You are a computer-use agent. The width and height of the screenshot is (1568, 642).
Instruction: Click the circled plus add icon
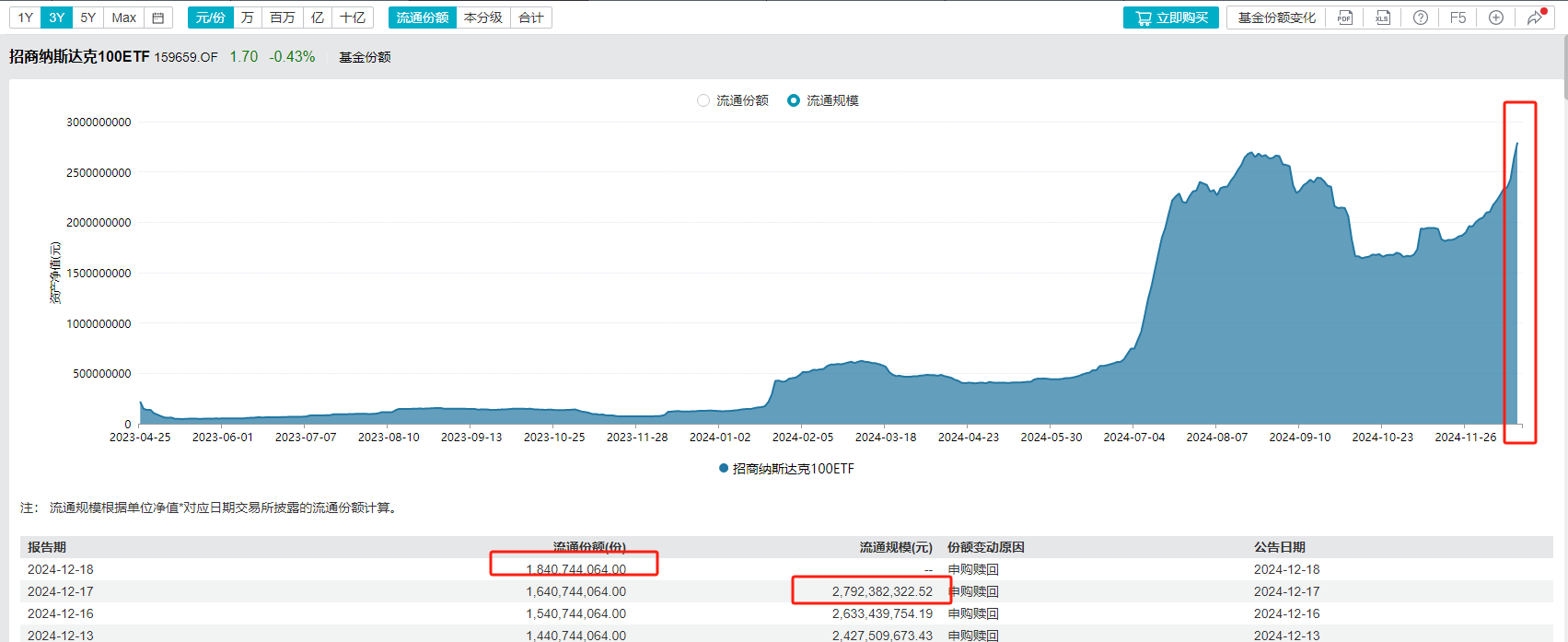point(1496,18)
